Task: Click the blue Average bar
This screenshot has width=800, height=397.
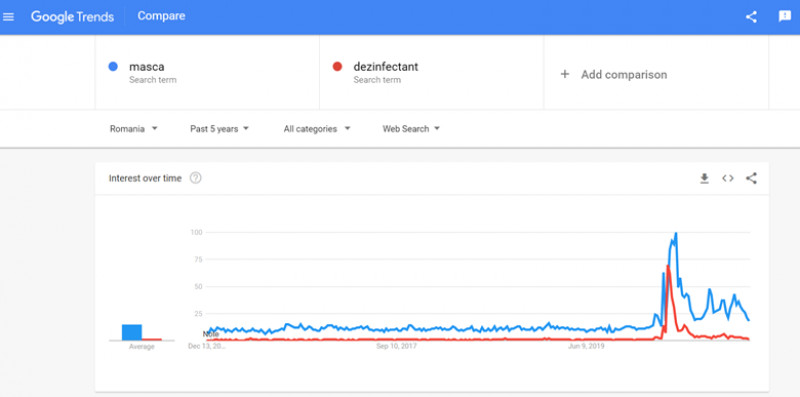Action: (132, 332)
